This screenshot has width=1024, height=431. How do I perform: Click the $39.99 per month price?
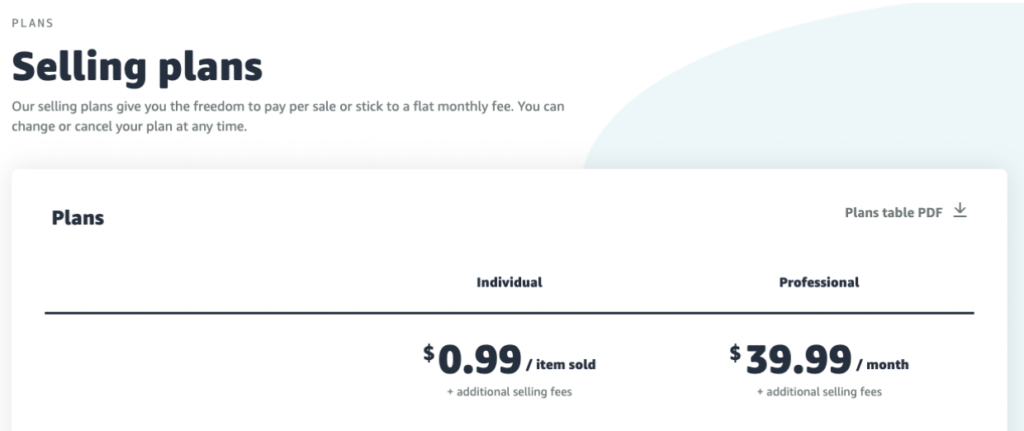819,360
